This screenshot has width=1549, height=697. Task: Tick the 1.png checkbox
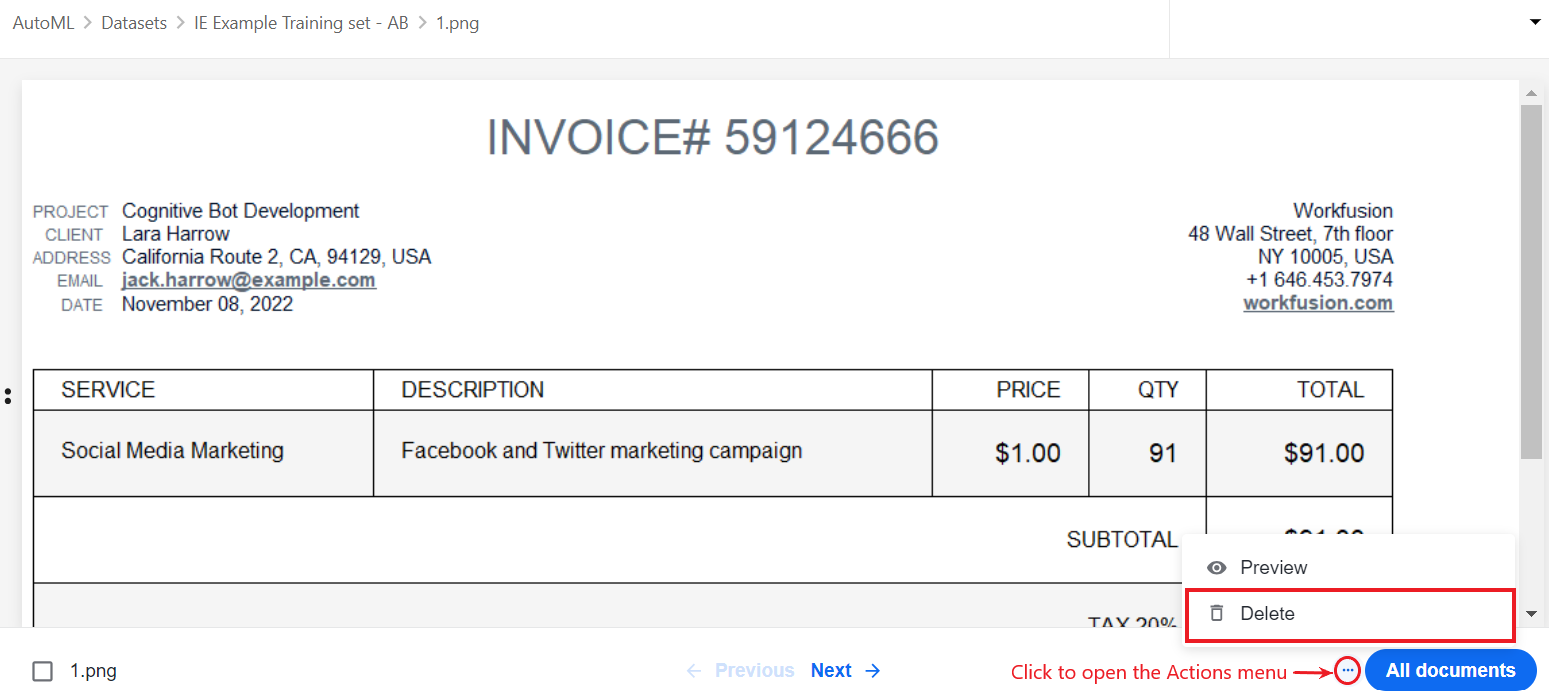point(42,671)
